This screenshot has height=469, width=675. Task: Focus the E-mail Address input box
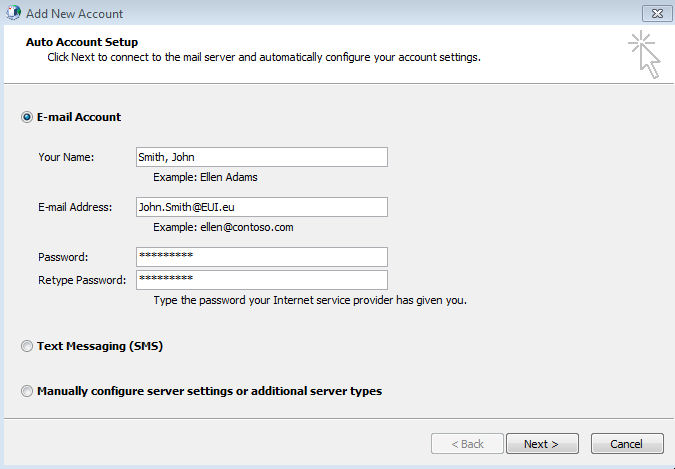click(x=261, y=207)
